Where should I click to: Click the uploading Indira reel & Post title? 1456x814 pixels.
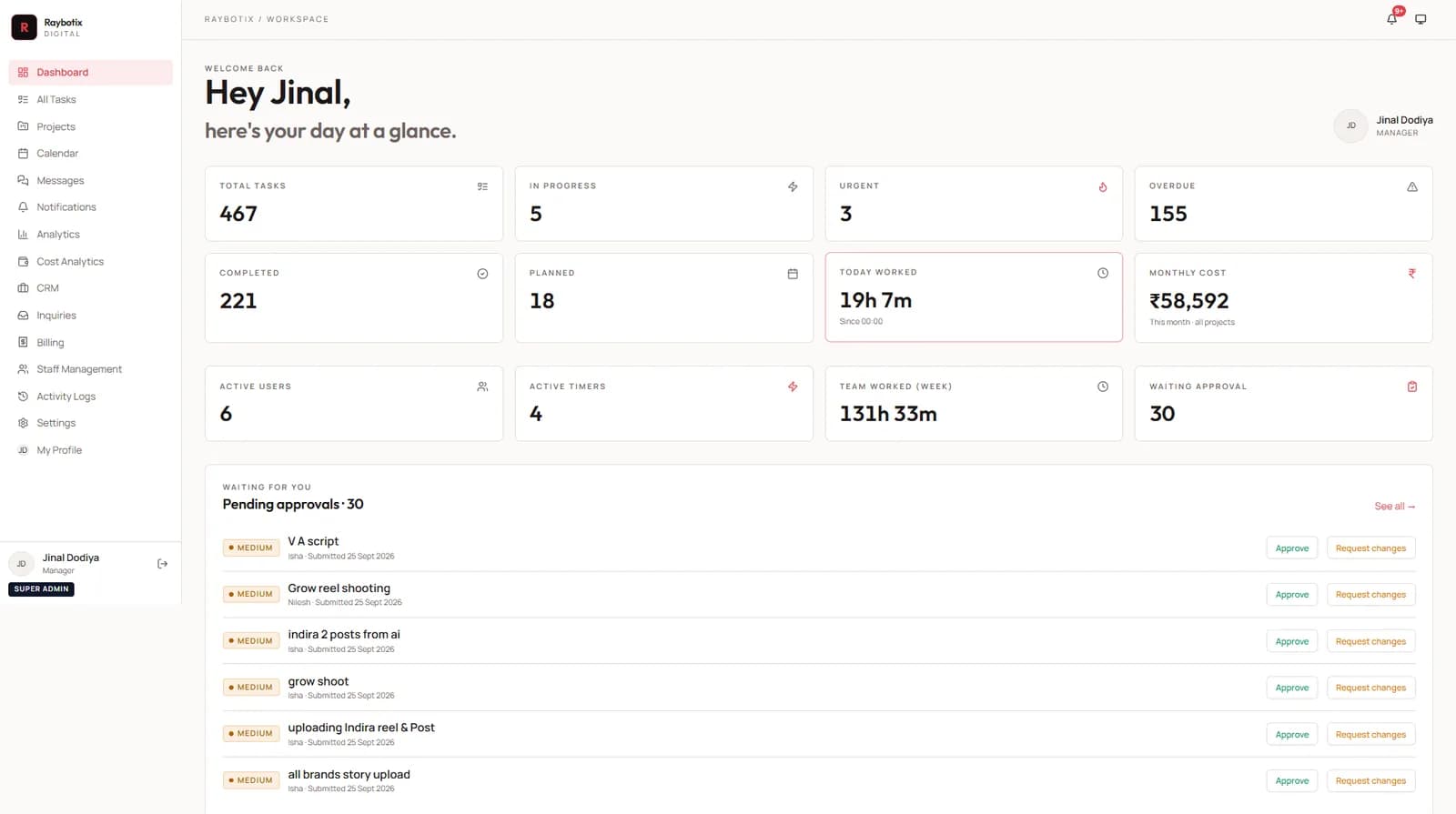[x=361, y=728]
